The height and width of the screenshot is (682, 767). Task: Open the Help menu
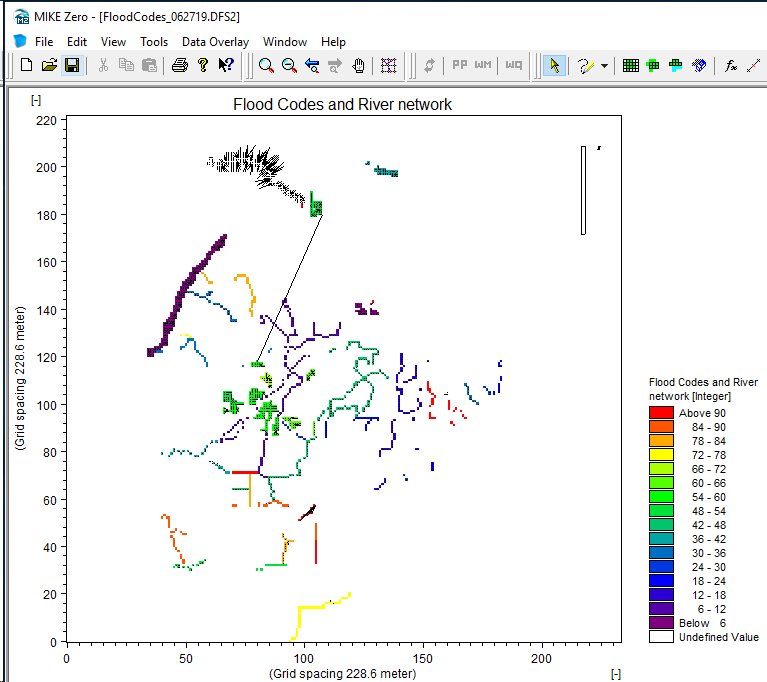tap(333, 42)
